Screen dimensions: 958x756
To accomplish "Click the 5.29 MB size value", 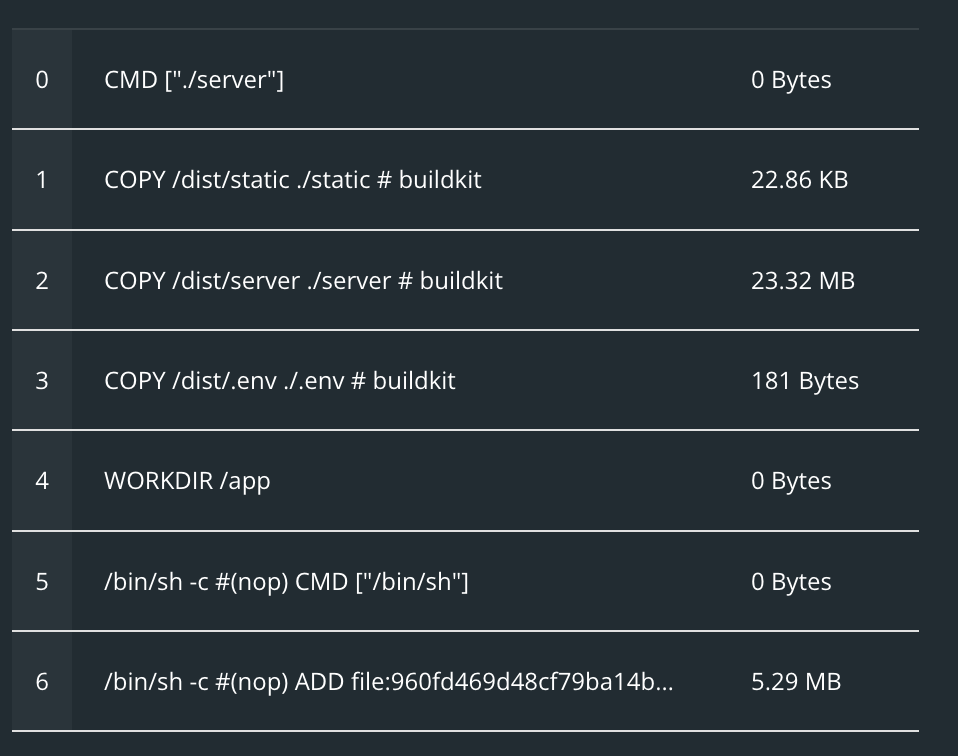I will pyautogui.click(x=796, y=682).
